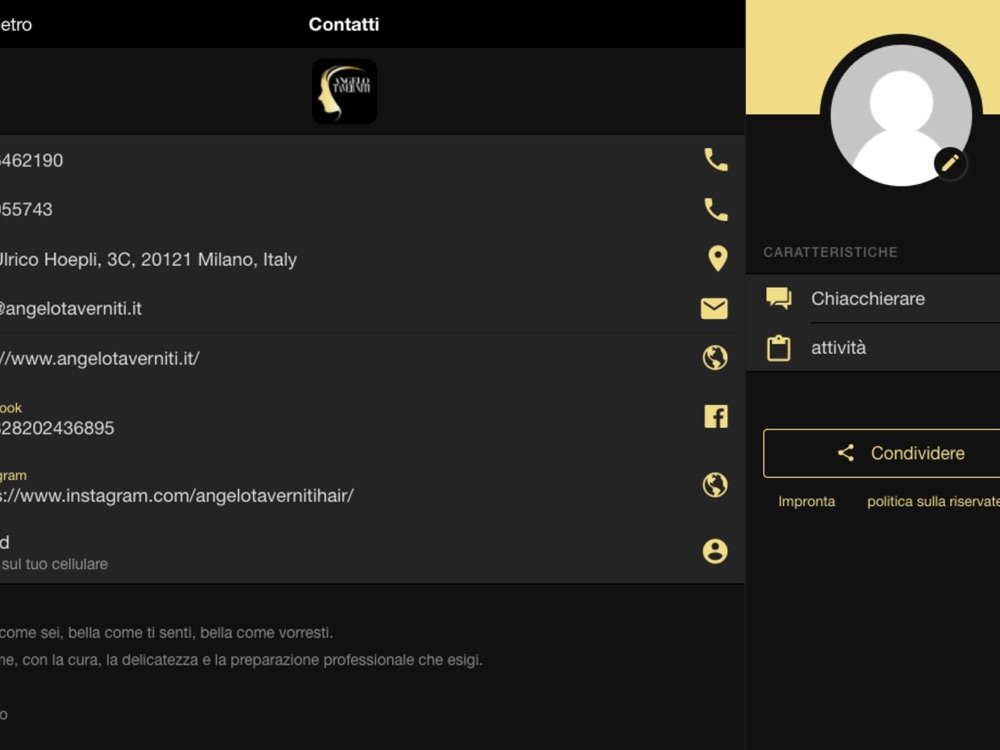Tap the phone icon beside number ending 55743
The height and width of the screenshot is (750, 1000).
coord(715,210)
